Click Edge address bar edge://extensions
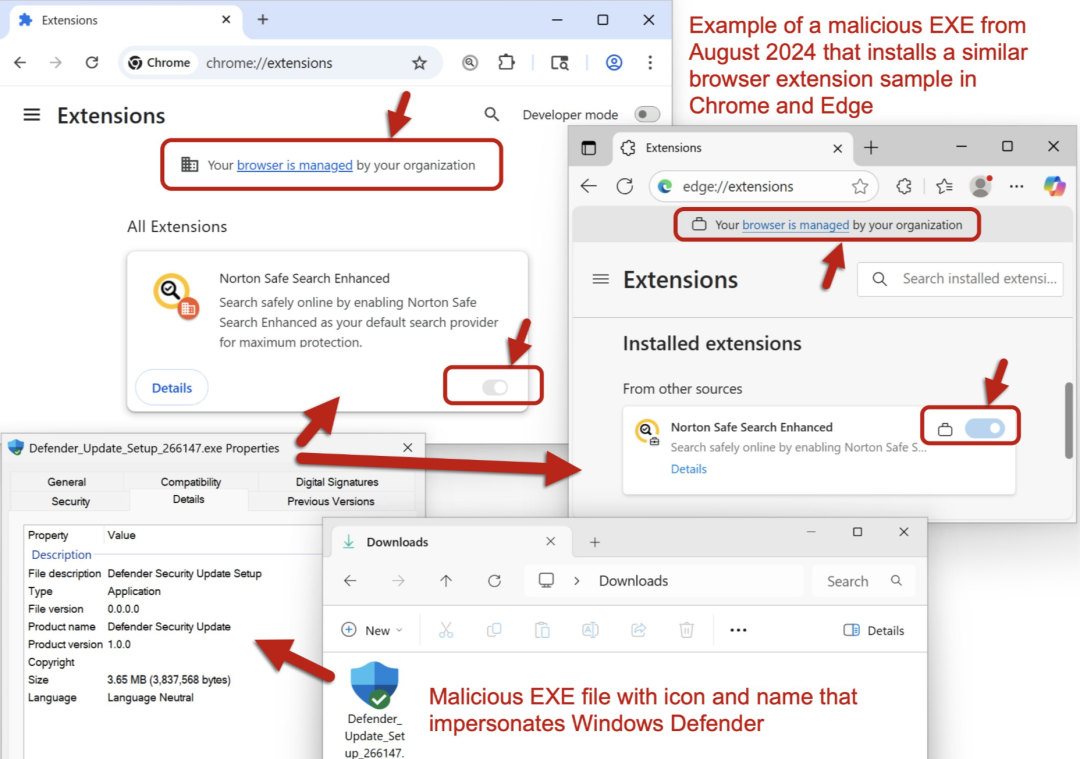Viewport: 1080px width, 759px height. [738, 187]
